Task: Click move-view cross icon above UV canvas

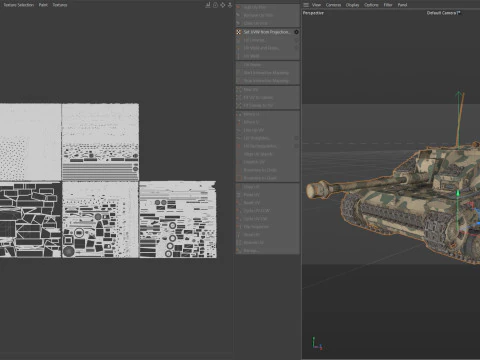Action: [x=223, y=5]
